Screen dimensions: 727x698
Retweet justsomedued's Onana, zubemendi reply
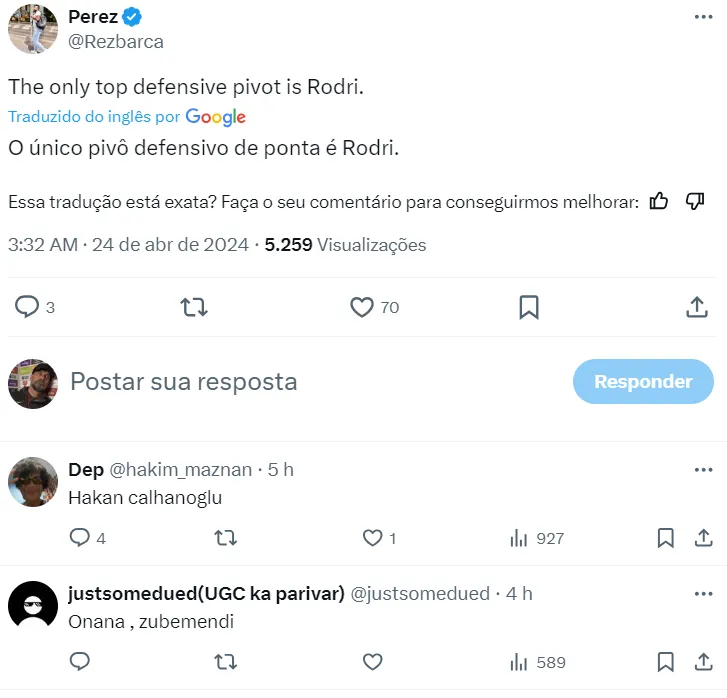click(x=226, y=662)
